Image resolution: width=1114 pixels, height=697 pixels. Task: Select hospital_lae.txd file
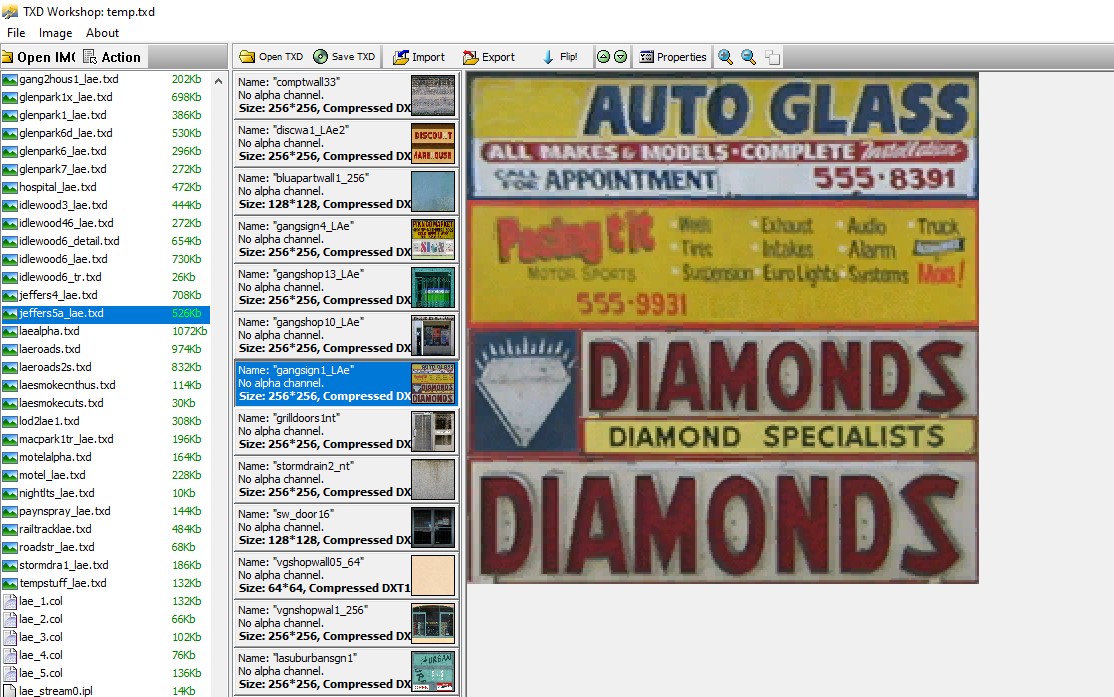(x=105, y=187)
